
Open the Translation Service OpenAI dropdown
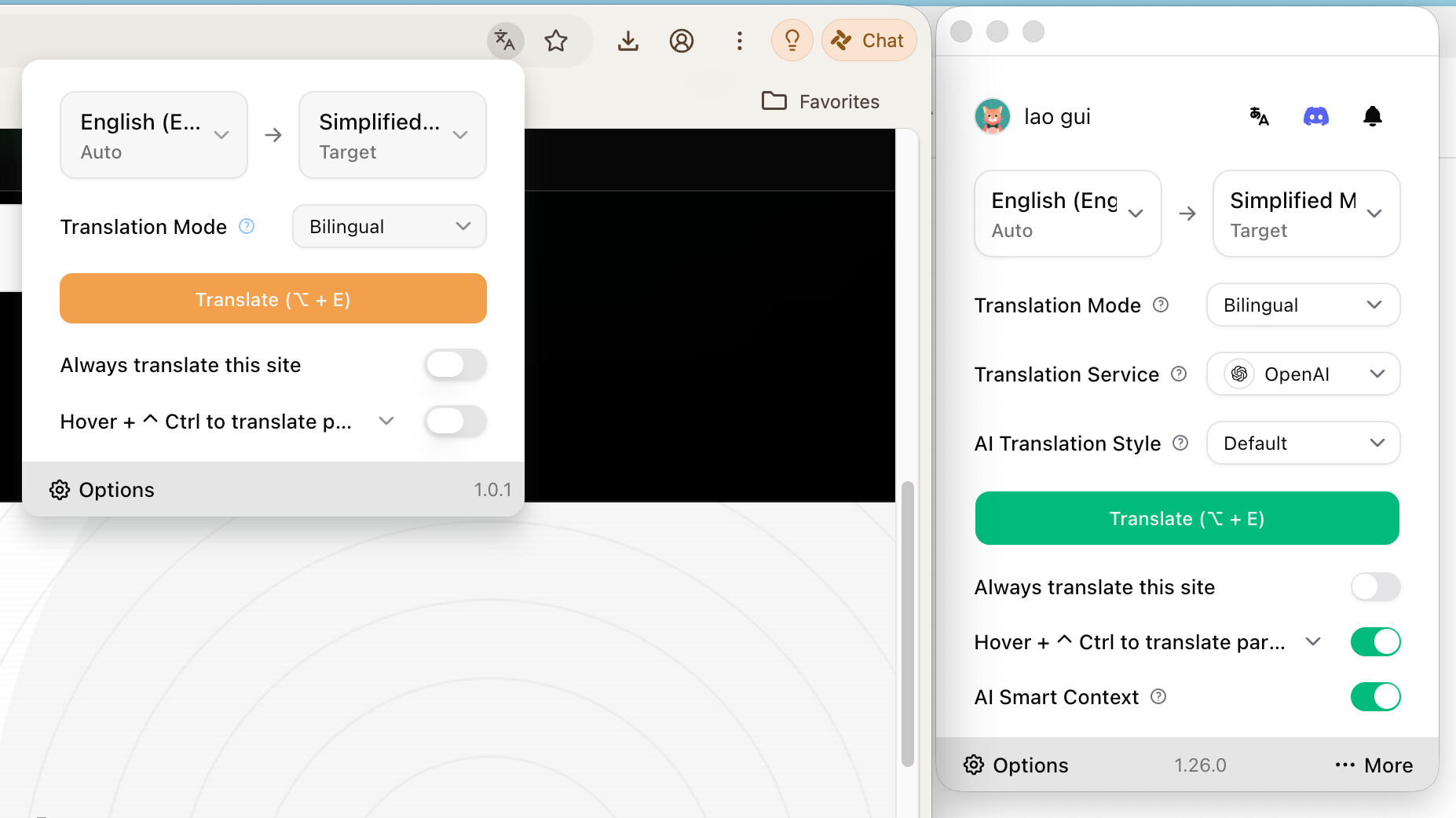pos(1303,374)
